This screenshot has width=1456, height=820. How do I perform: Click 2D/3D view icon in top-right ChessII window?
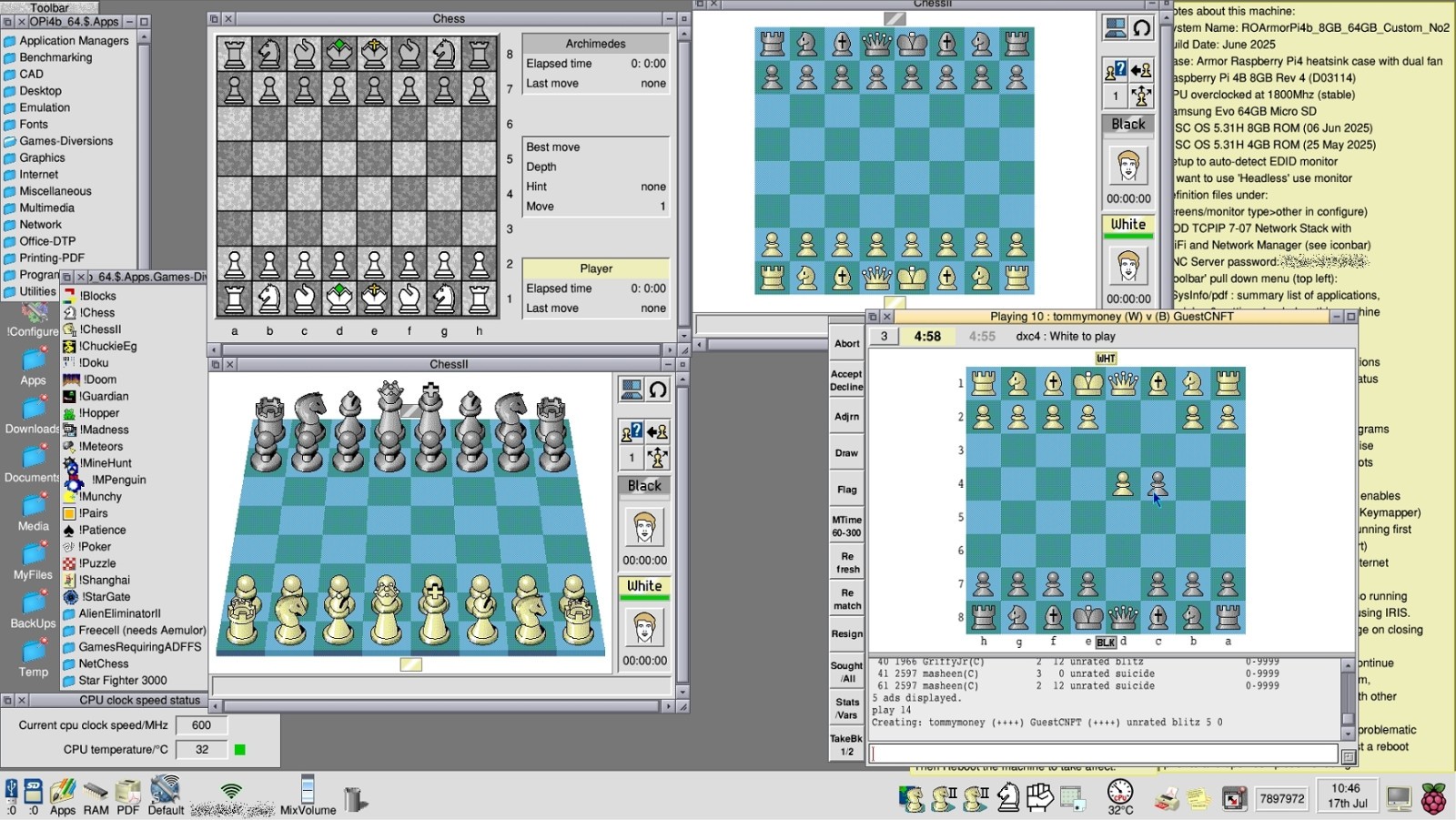coord(1116,28)
